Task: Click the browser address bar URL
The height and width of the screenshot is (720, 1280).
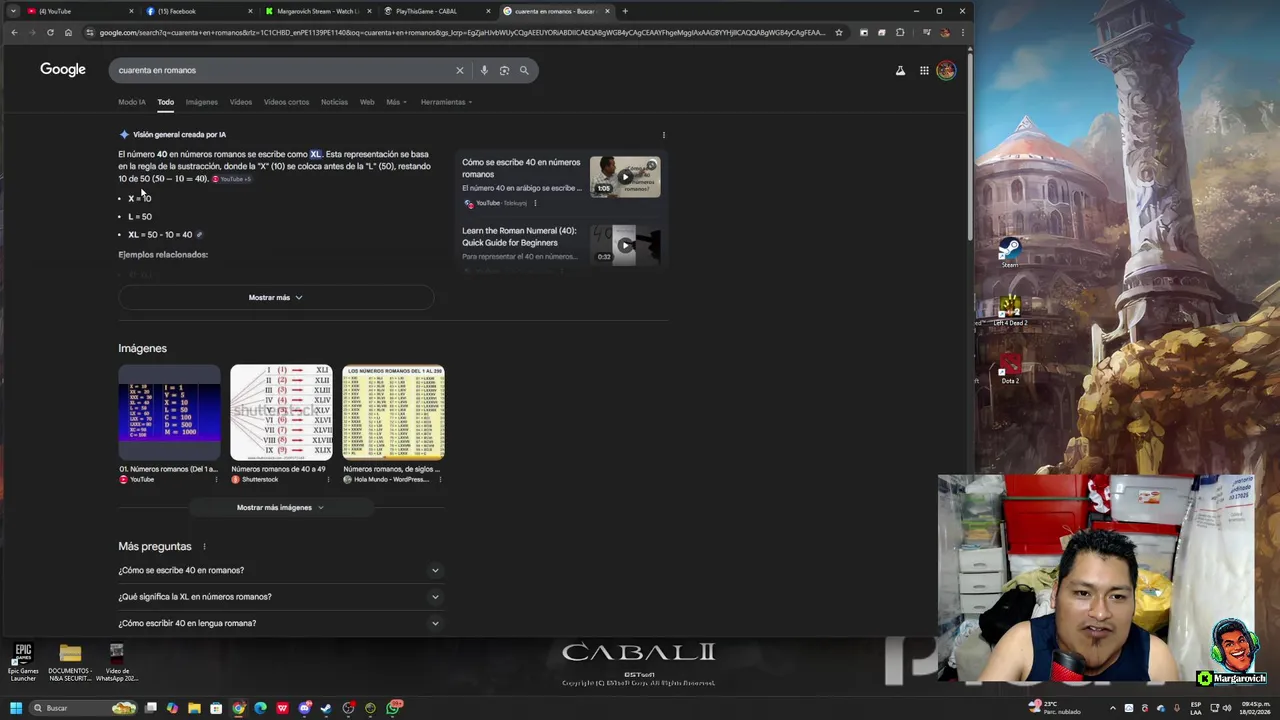Action: 462,32
